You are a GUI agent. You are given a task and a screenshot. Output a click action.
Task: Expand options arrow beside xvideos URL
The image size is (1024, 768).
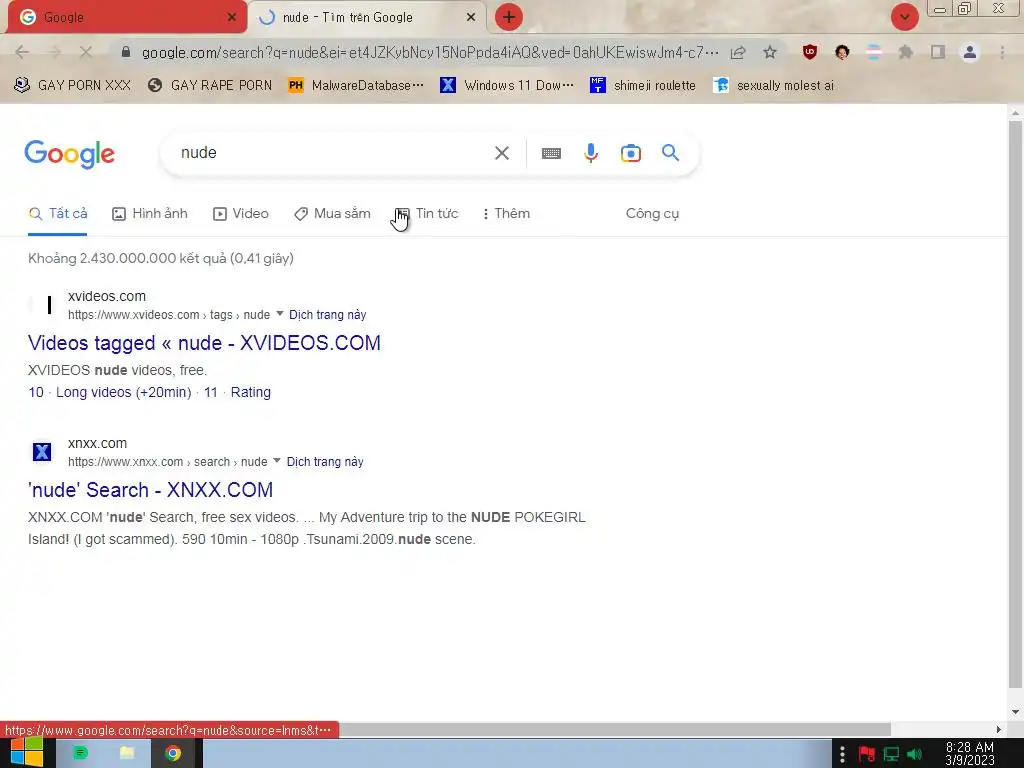click(x=280, y=313)
